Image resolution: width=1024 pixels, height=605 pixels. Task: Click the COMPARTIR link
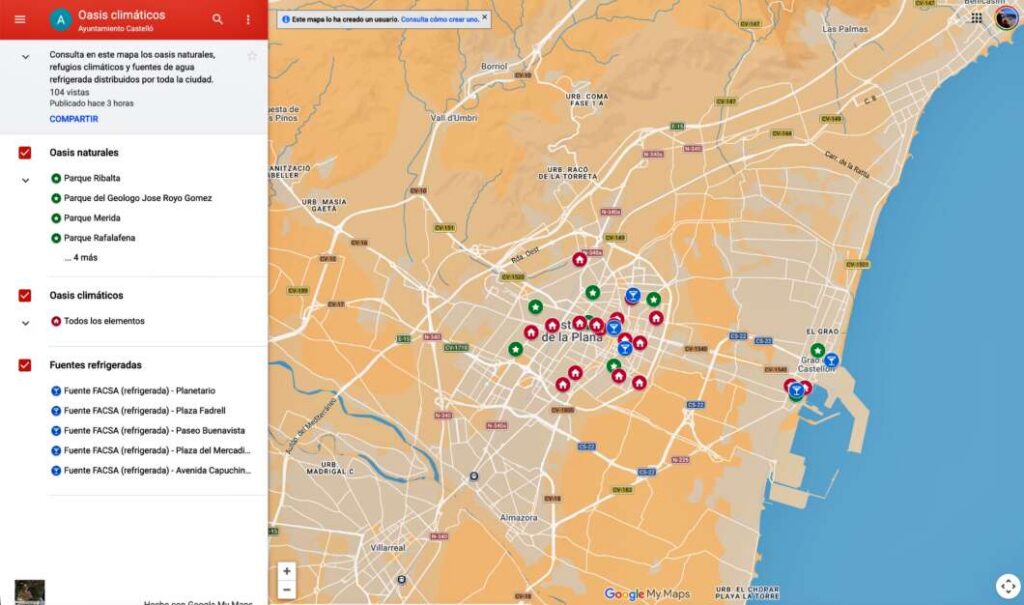point(74,119)
